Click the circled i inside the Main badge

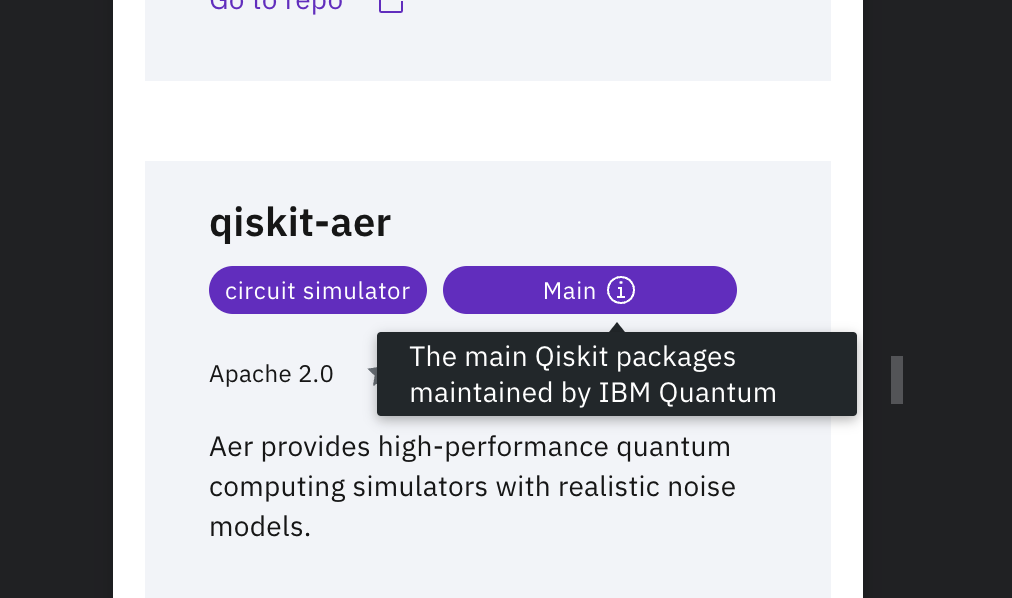621,290
